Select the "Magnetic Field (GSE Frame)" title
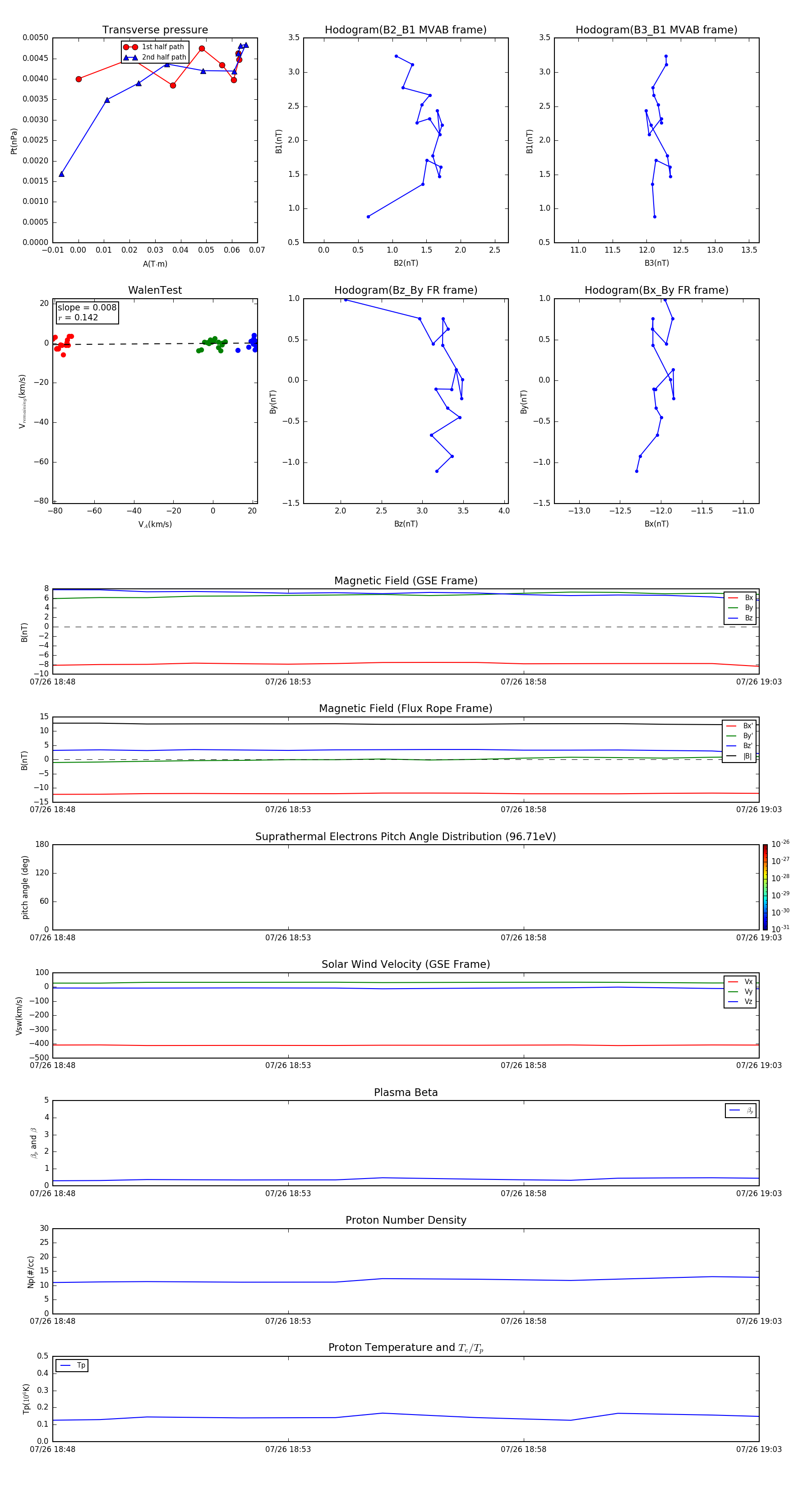Viewport: 812px width, 1489px height. pos(406,581)
